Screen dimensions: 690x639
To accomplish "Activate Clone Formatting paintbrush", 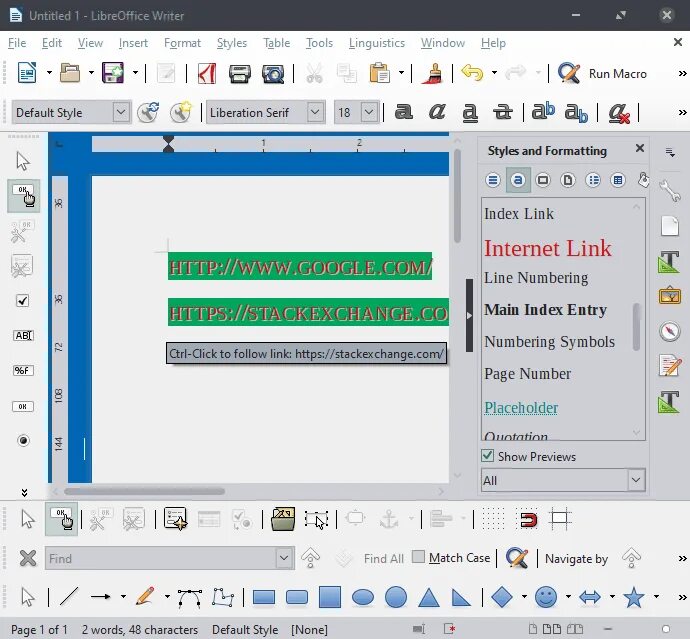I will (432, 73).
